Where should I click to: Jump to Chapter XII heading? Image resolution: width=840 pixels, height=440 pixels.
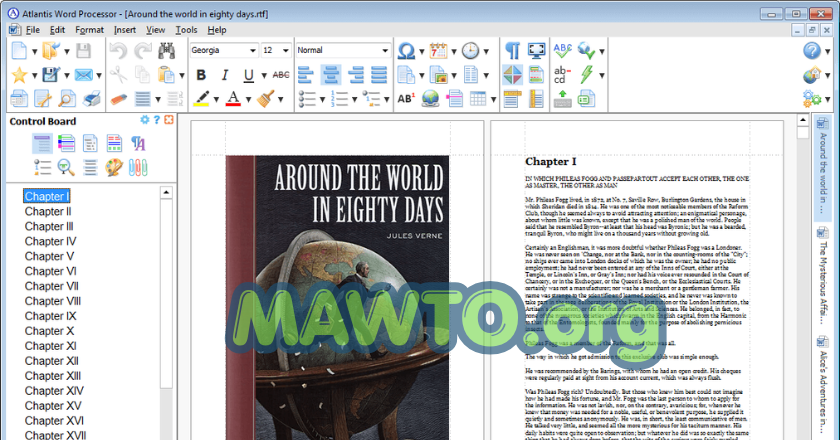51,361
